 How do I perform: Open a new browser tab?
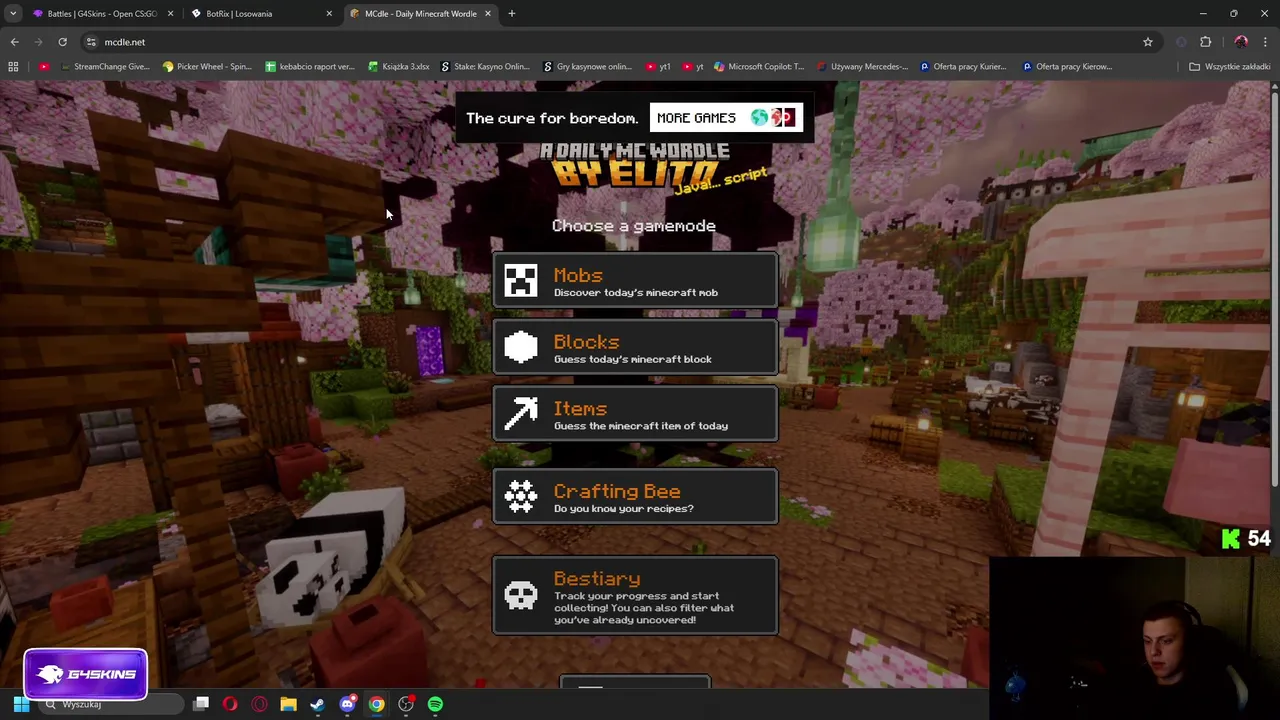(x=512, y=14)
